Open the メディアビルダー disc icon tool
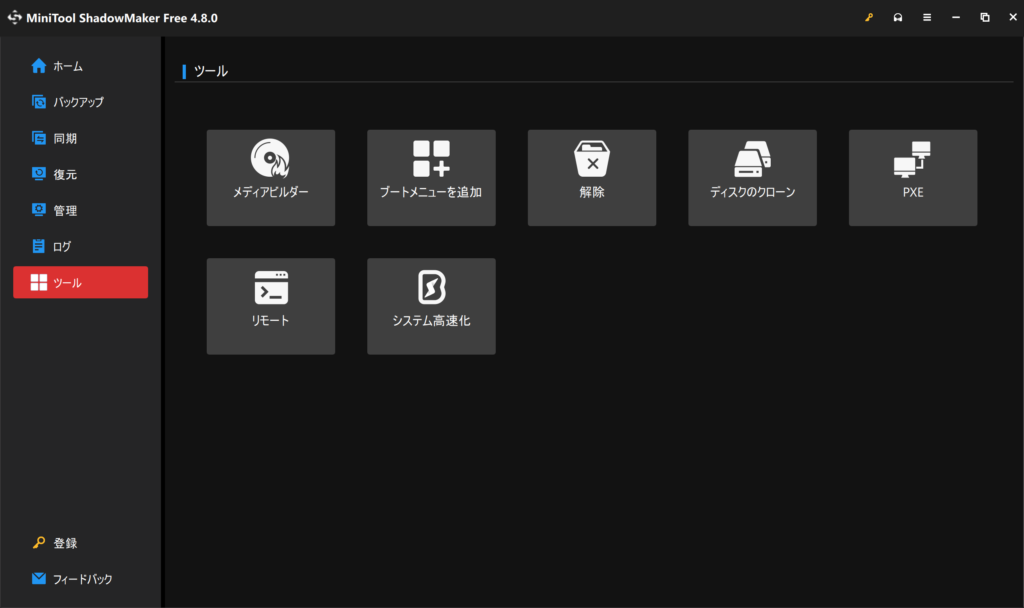The image size is (1024, 608). [270, 159]
